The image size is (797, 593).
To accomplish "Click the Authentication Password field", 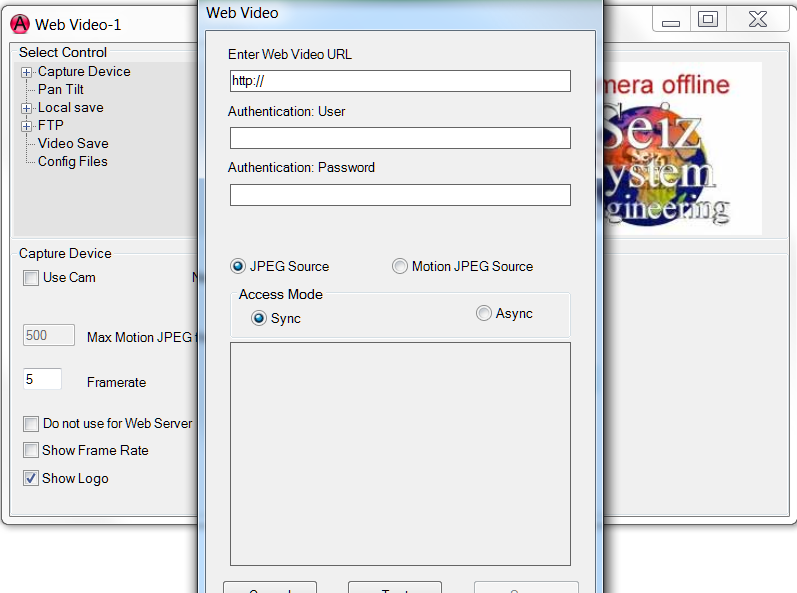I will [x=401, y=195].
